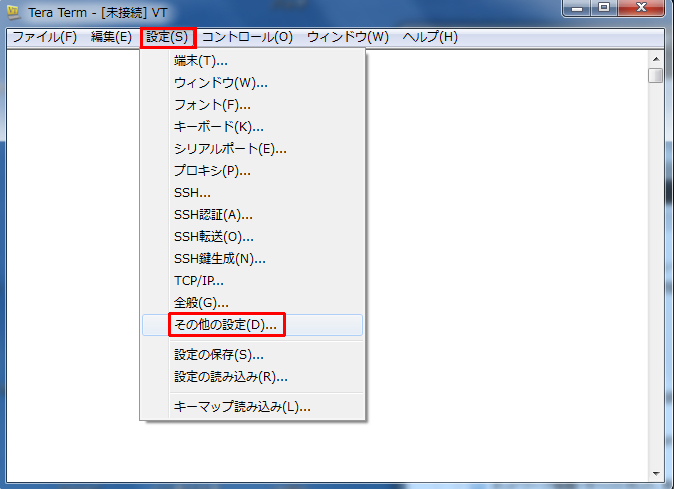The image size is (674, 489).
Task: Select 端末(T)... from the settings menu
Action: coord(200,61)
